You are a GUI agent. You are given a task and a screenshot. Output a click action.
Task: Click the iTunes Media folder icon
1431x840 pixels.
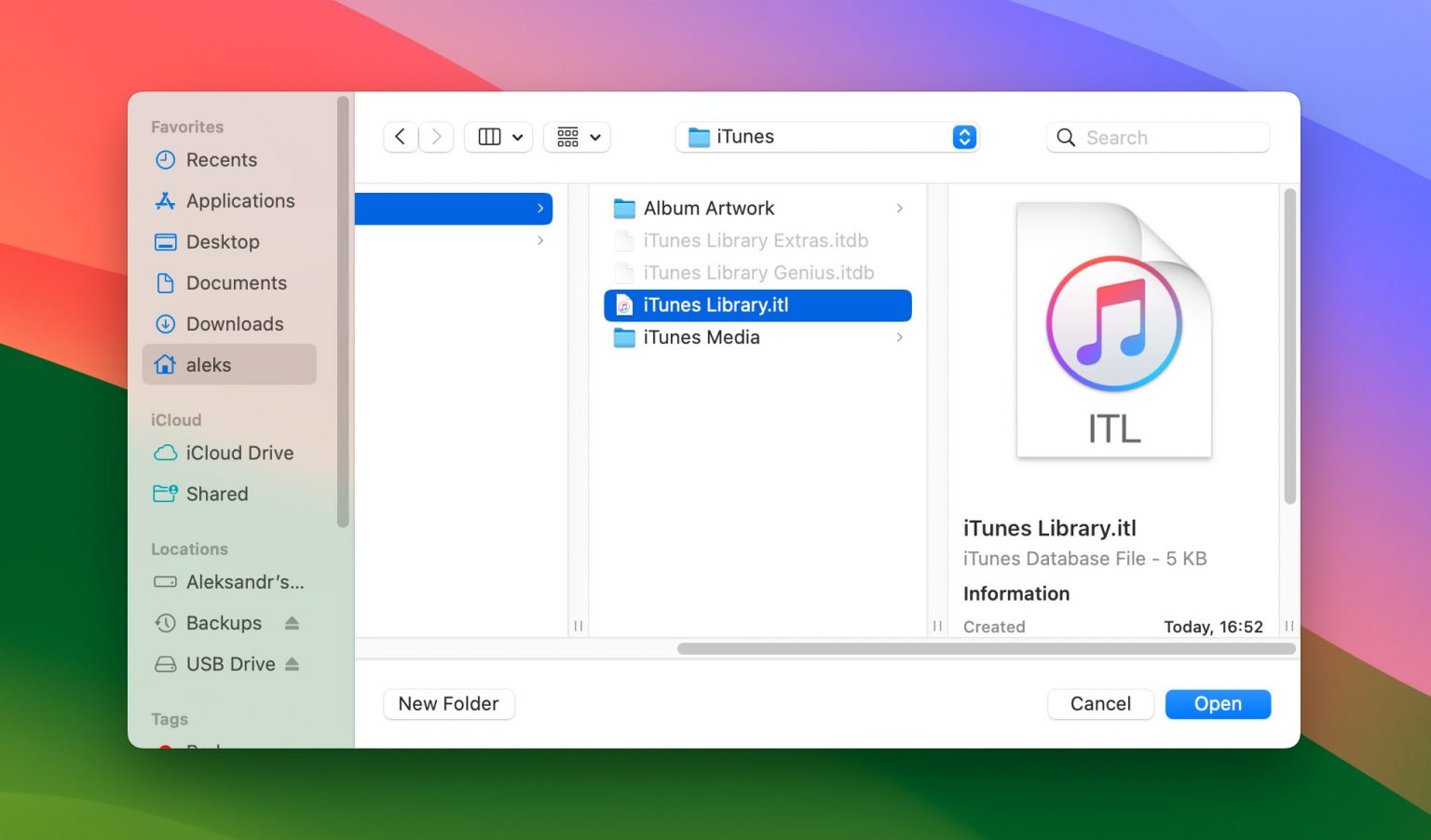(x=624, y=337)
